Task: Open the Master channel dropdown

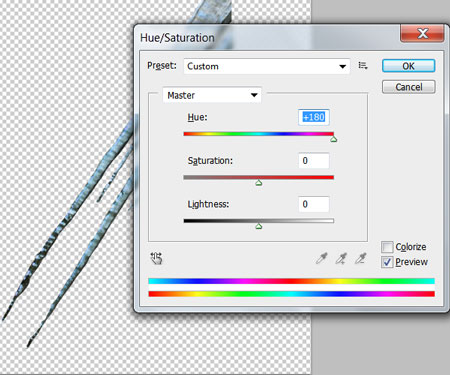Action: pos(212,95)
